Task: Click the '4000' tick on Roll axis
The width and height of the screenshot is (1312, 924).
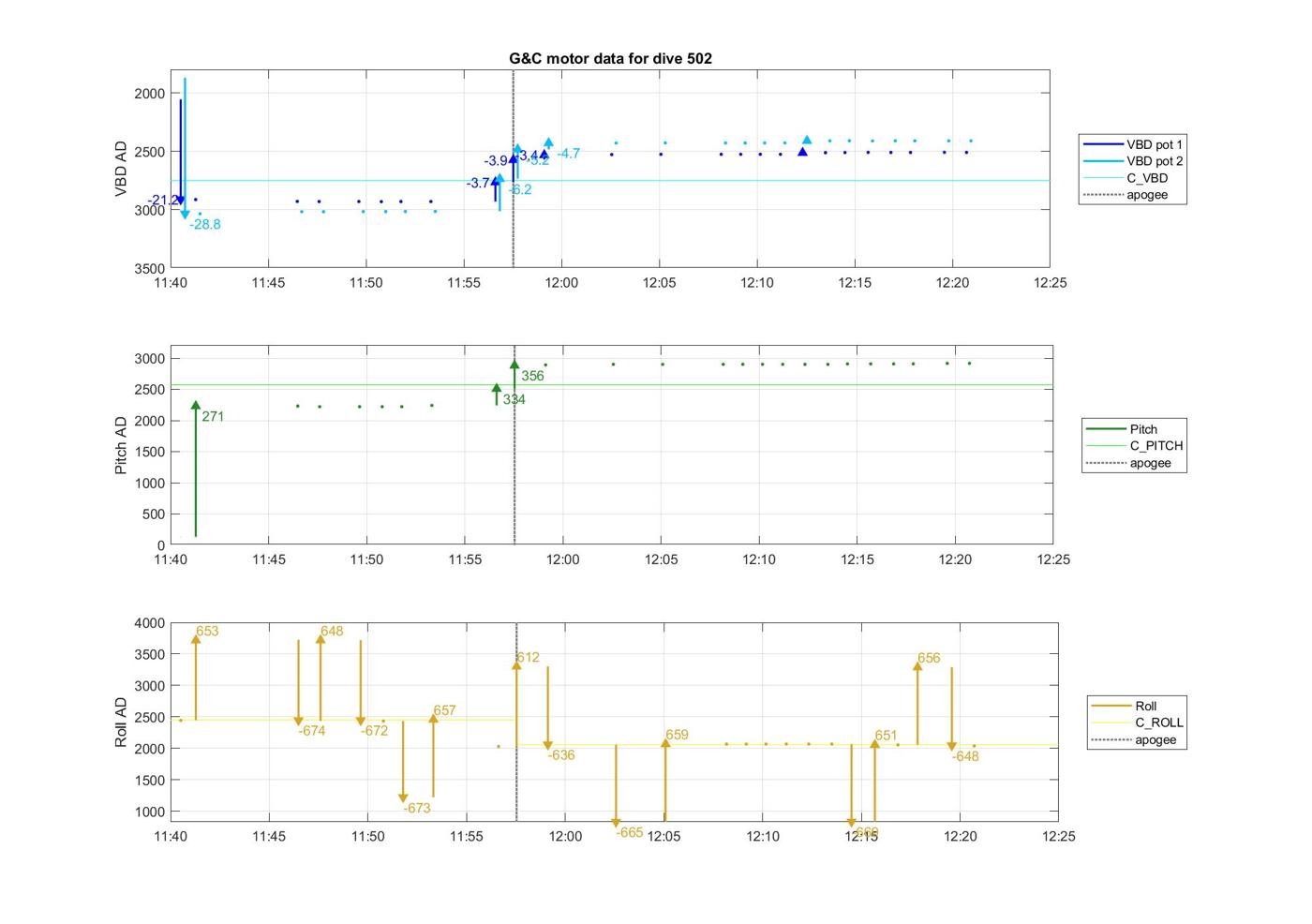Action: coord(151,623)
